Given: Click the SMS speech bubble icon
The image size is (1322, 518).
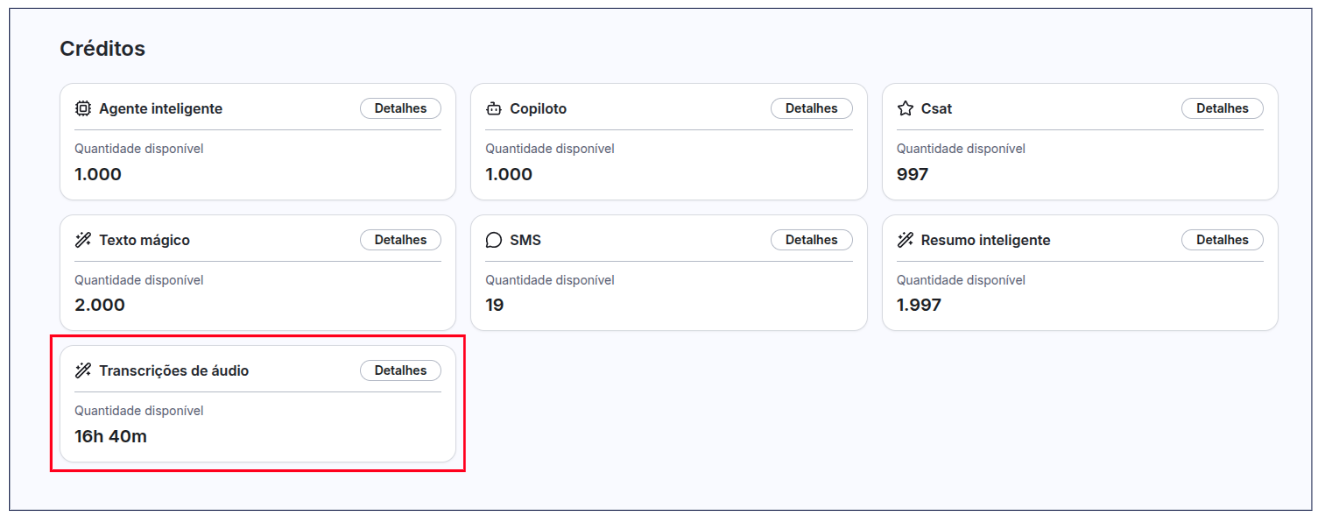Looking at the screenshot, I should (x=494, y=240).
